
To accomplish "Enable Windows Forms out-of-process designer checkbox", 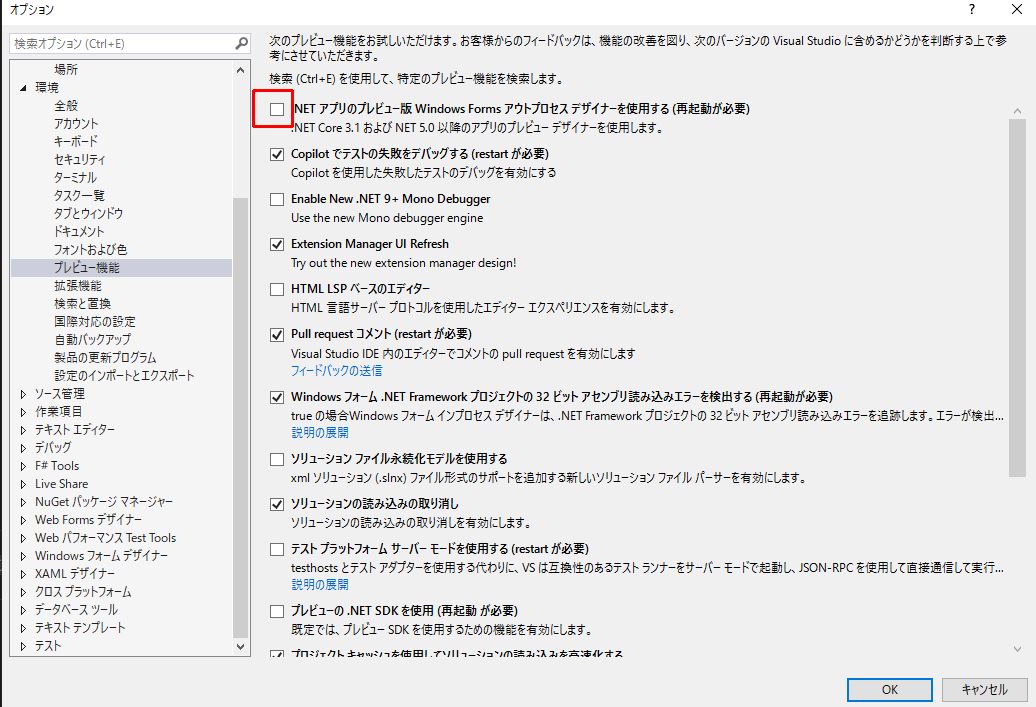I will click(277, 109).
